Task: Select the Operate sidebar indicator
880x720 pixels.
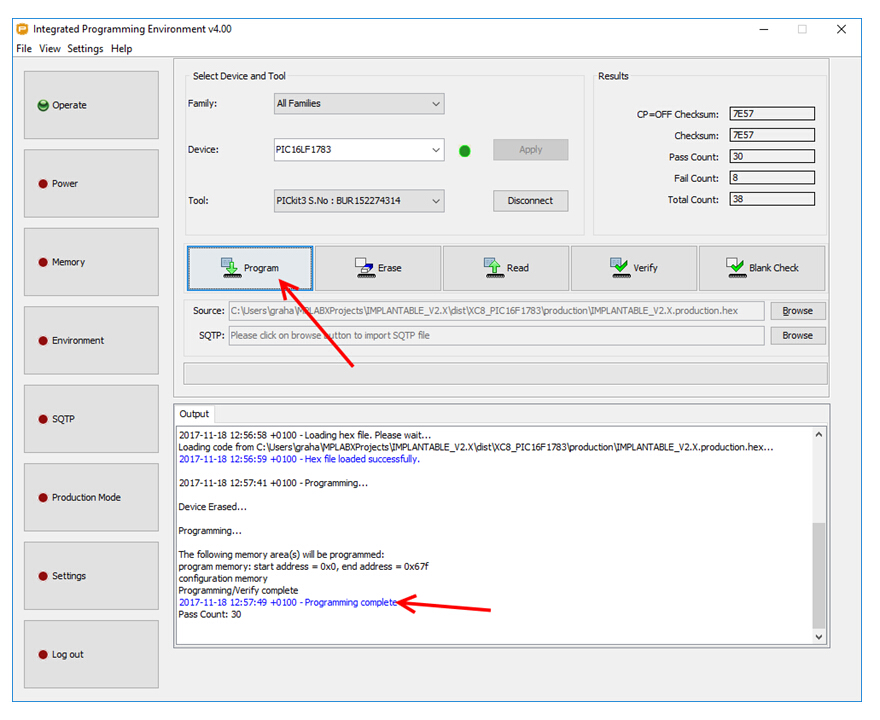Action: point(44,105)
